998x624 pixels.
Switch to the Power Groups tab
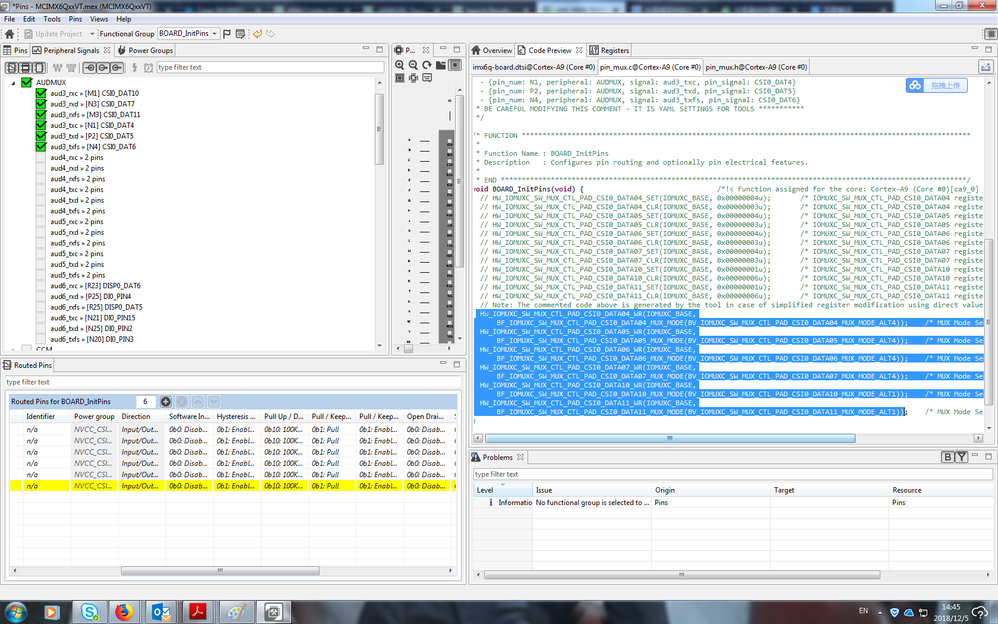(145, 50)
